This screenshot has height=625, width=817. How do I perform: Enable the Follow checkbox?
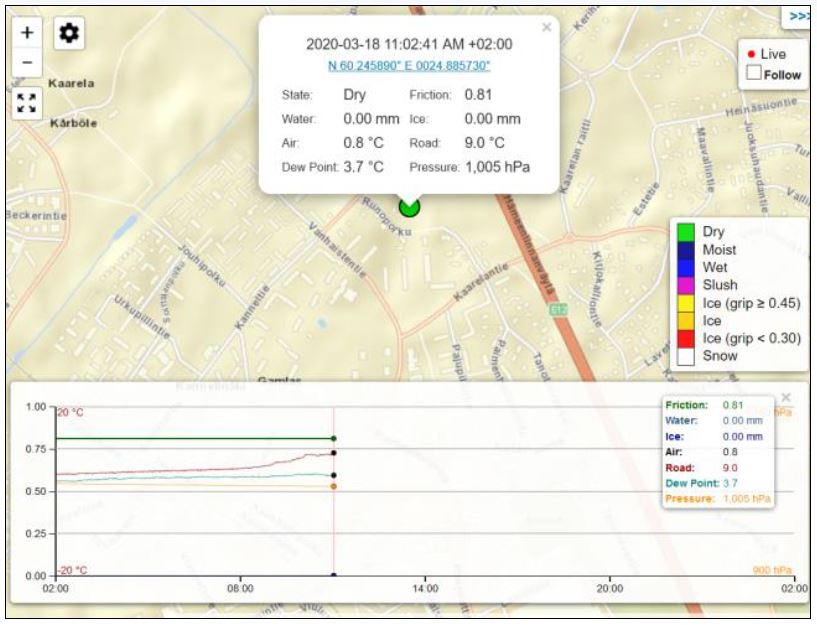(x=754, y=74)
